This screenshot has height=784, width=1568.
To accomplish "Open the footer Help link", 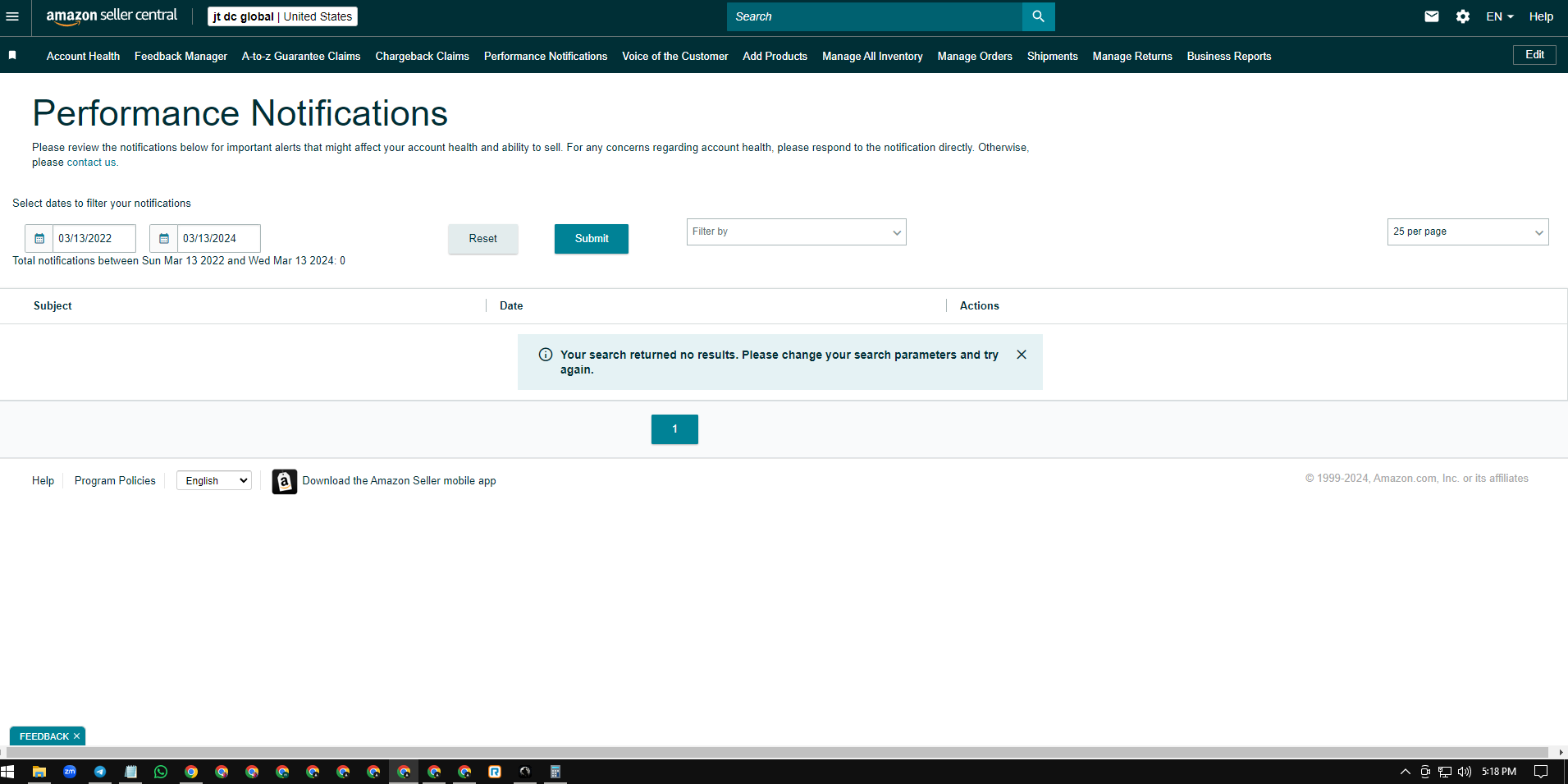I will coord(43,481).
